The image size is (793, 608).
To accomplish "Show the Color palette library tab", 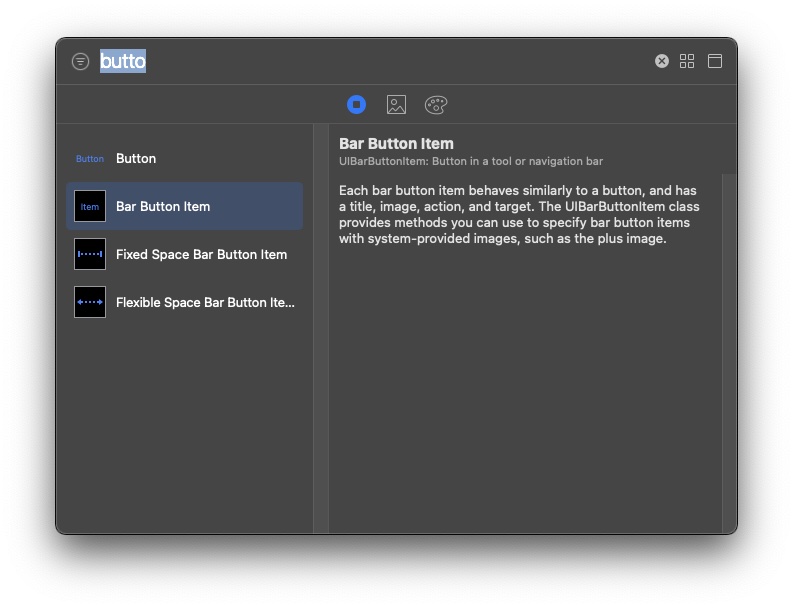I will pos(436,105).
